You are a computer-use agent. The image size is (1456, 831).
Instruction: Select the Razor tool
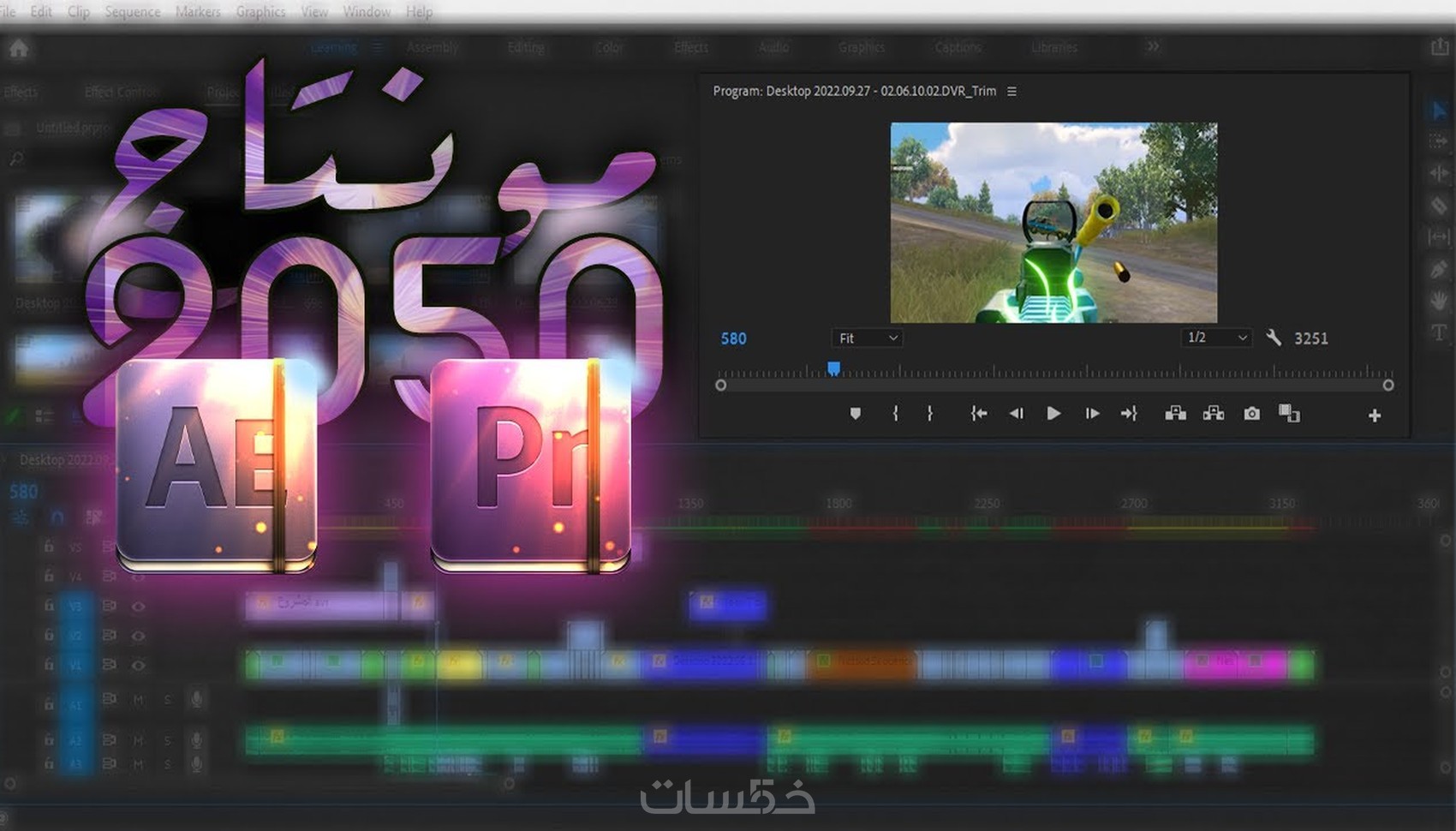(1439, 206)
